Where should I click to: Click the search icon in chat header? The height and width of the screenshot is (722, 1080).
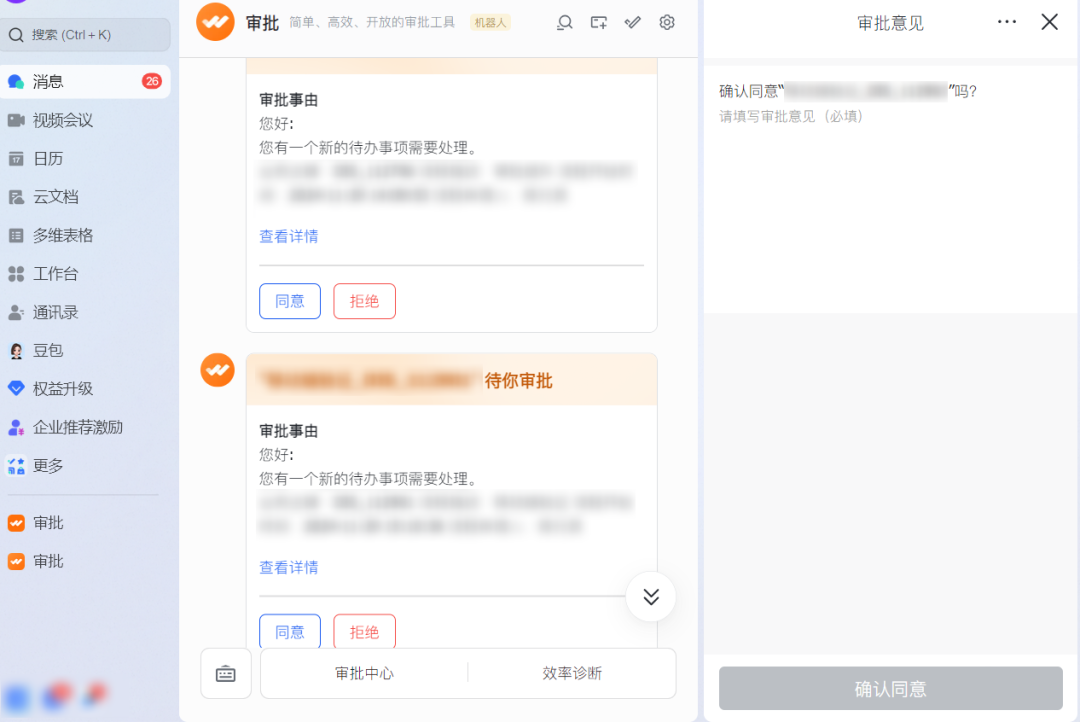565,22
